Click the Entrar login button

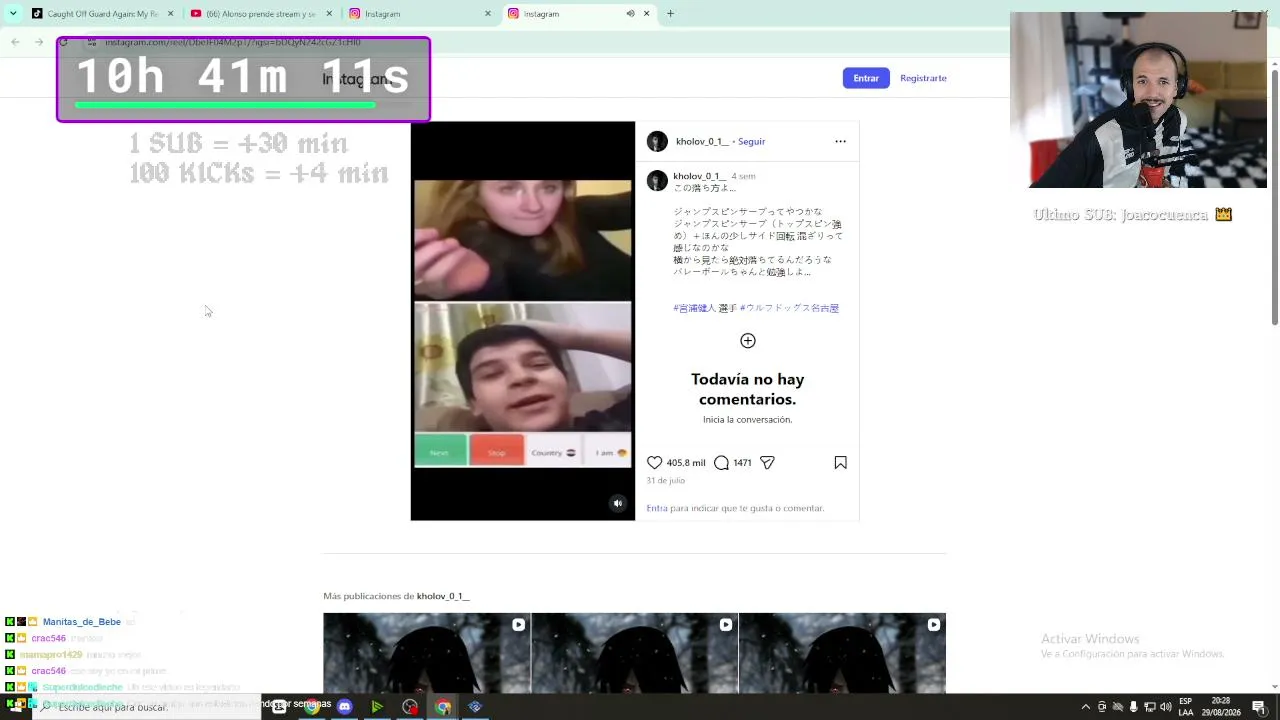click(x=866, y=78)
